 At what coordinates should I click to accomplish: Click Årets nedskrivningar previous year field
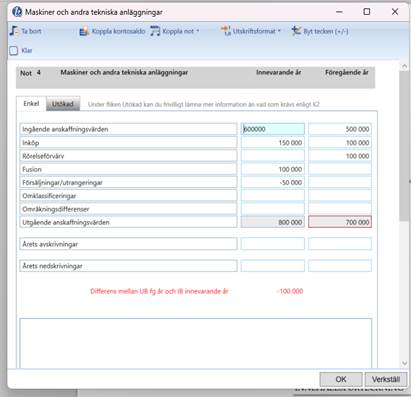point(340,266)
